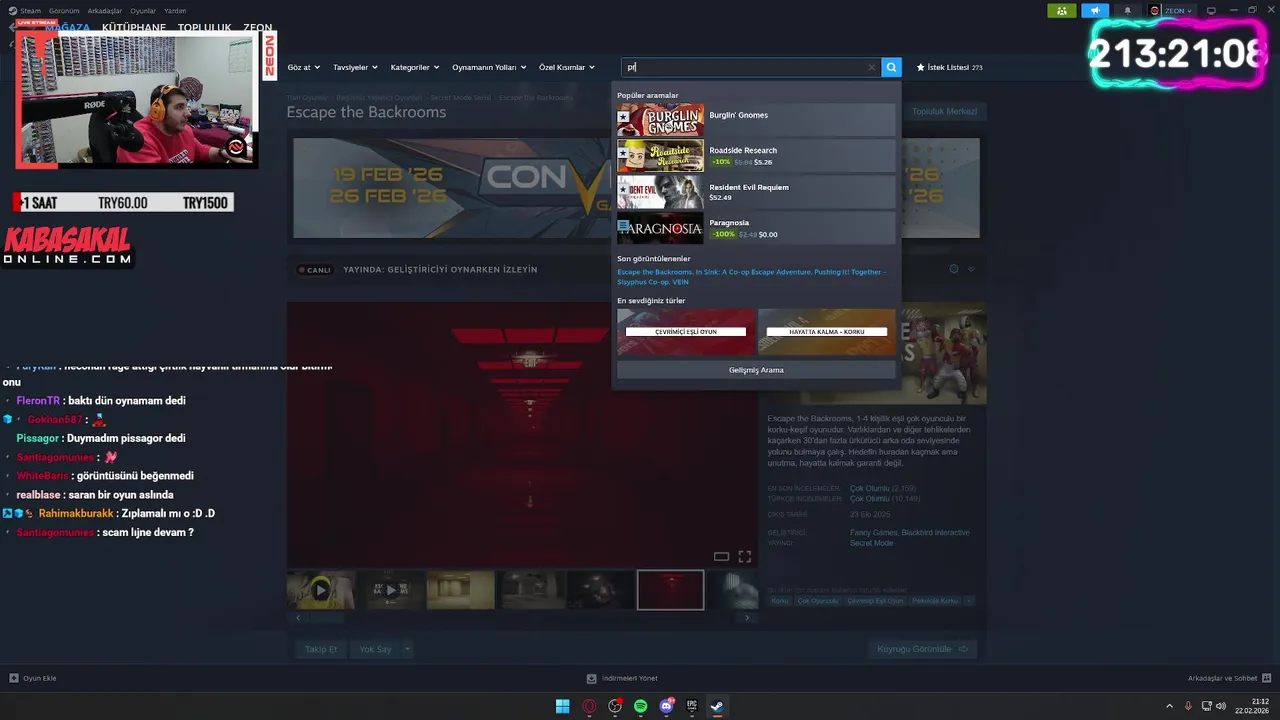Open Discord from the taskbar
1280x720 pixels.
[x=667, y=706]
